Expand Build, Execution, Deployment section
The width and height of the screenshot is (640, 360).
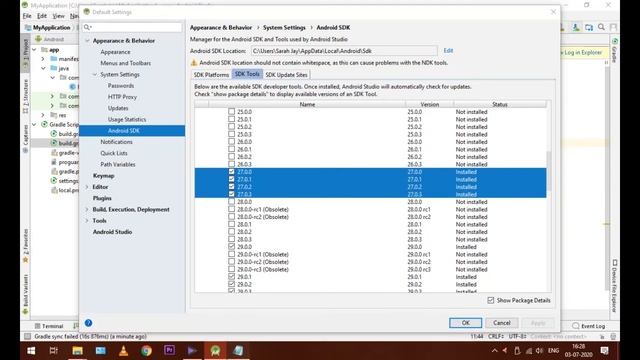87,209
